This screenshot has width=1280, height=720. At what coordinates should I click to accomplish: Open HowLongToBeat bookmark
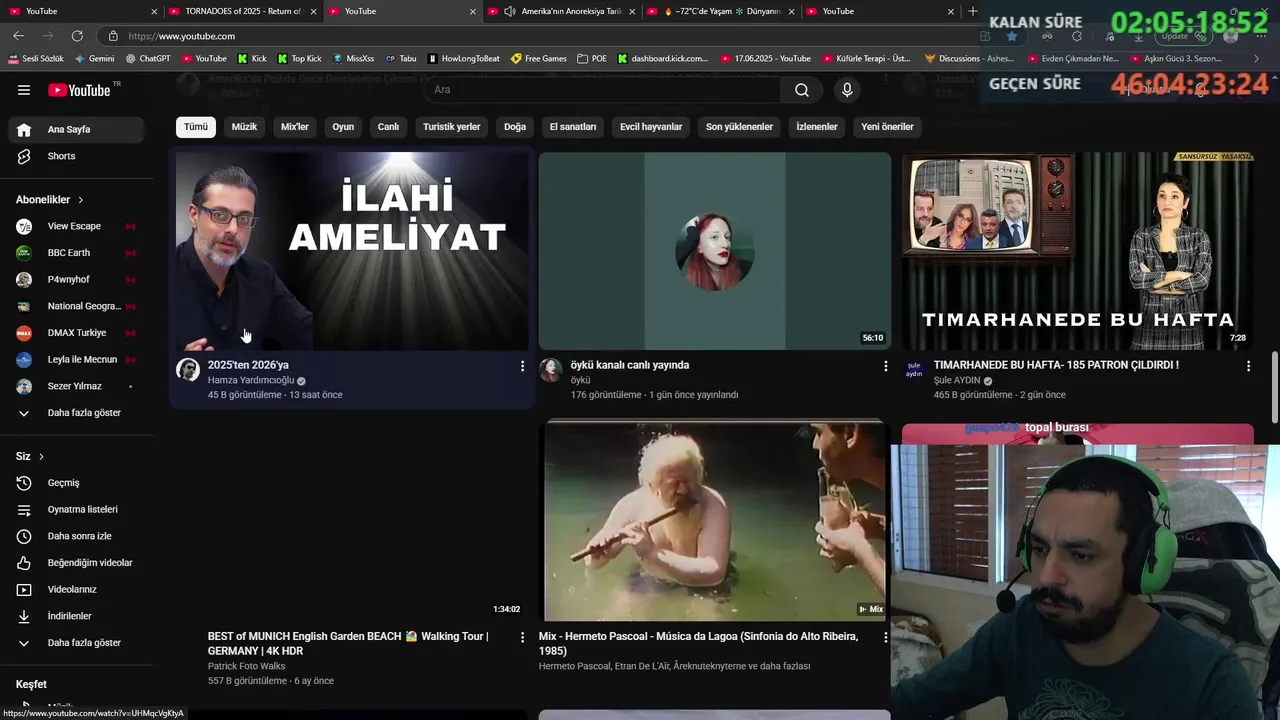coord(464,58)
